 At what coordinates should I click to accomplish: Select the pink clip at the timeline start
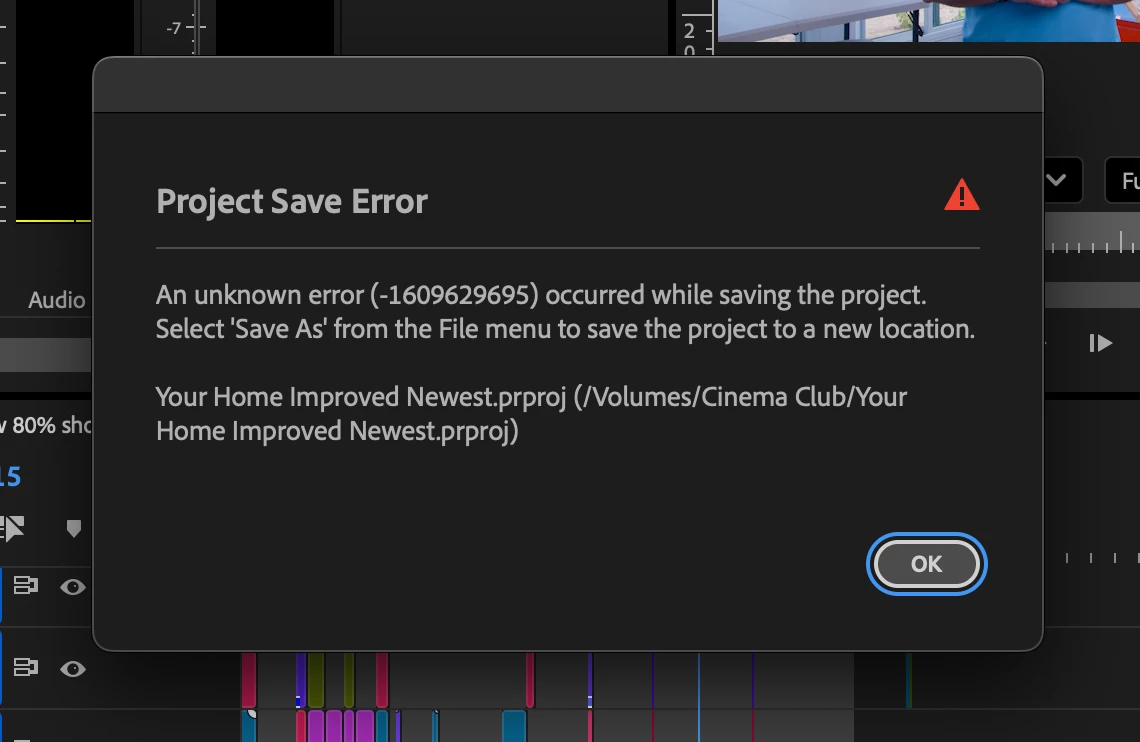249,680
